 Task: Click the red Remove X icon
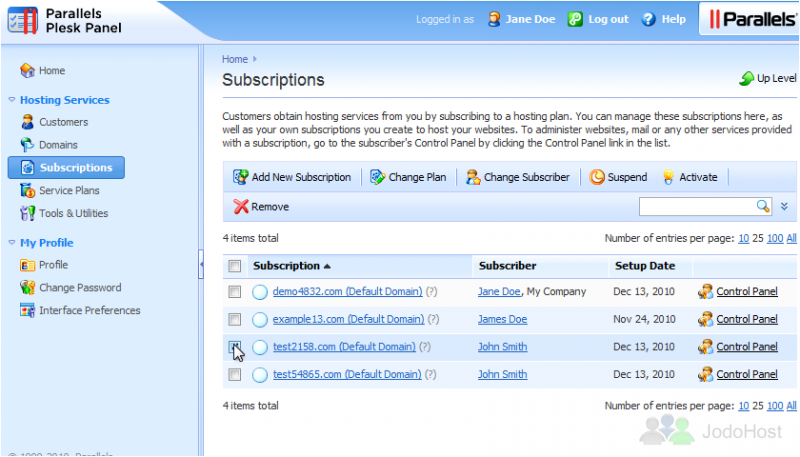[x=240, y=207]
